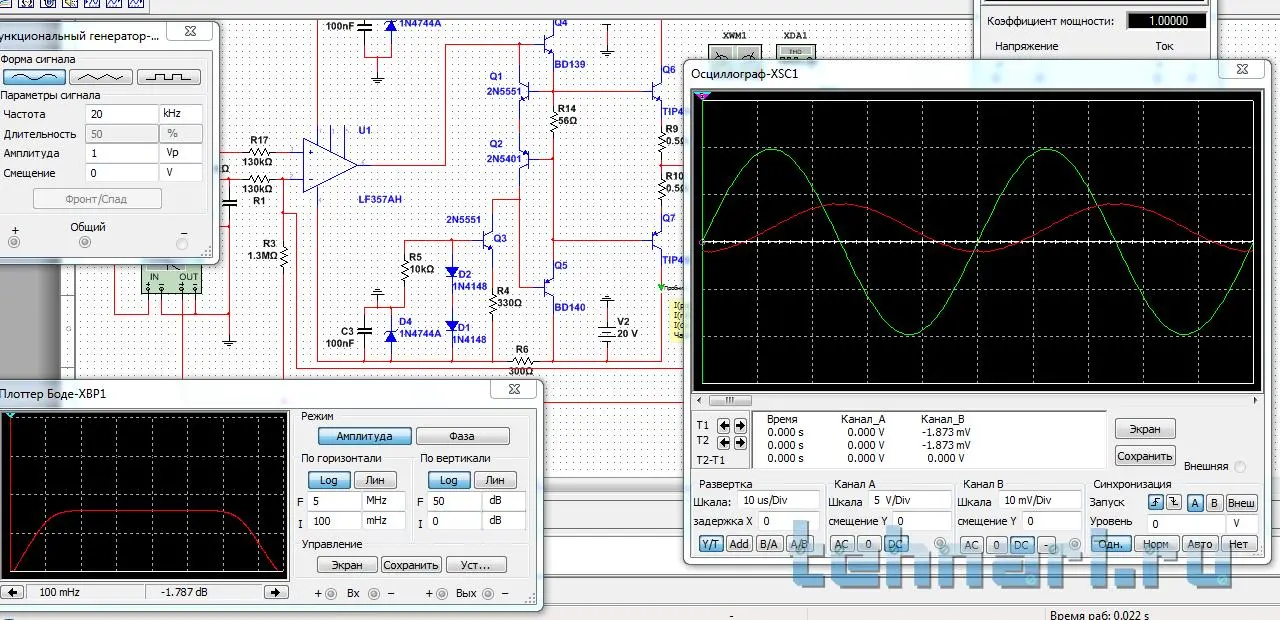The image size is (1280, 620).
Task: Open offset unit V dropdown in generator
Action: click(181, 173)
